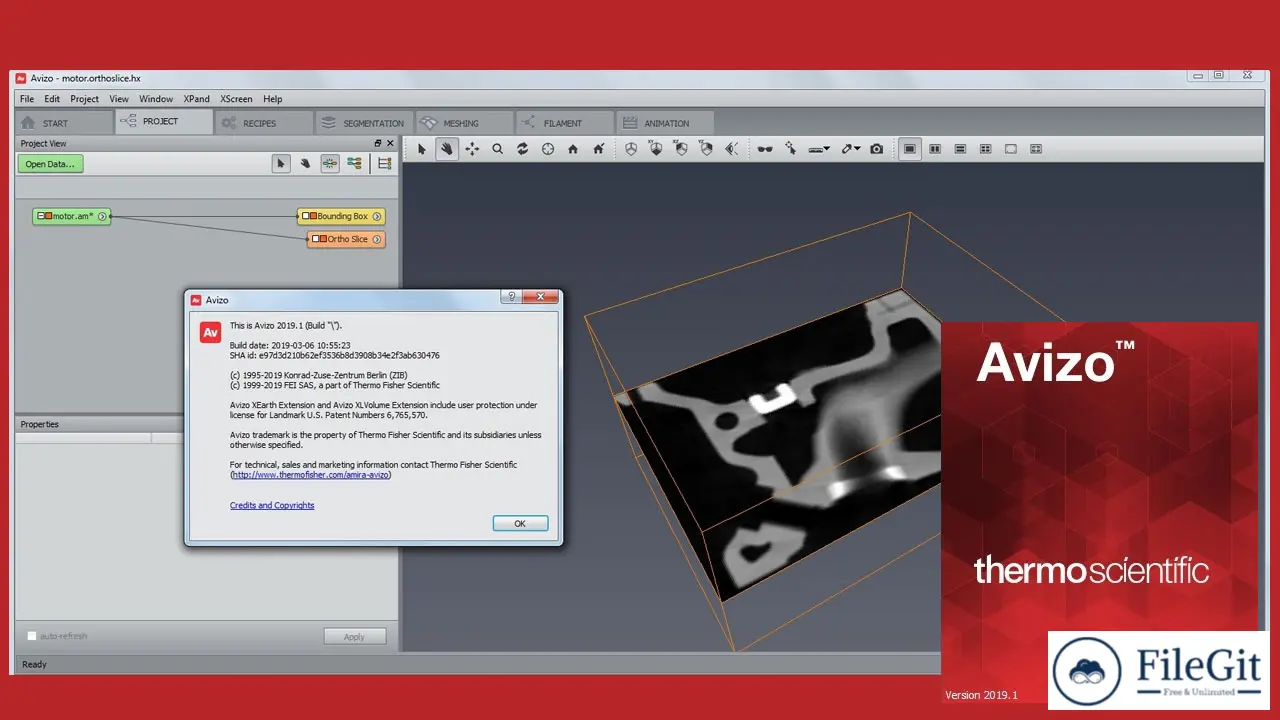Set view to XZ plane
This screenshot has width=1280, height=720.
[681, 149]
